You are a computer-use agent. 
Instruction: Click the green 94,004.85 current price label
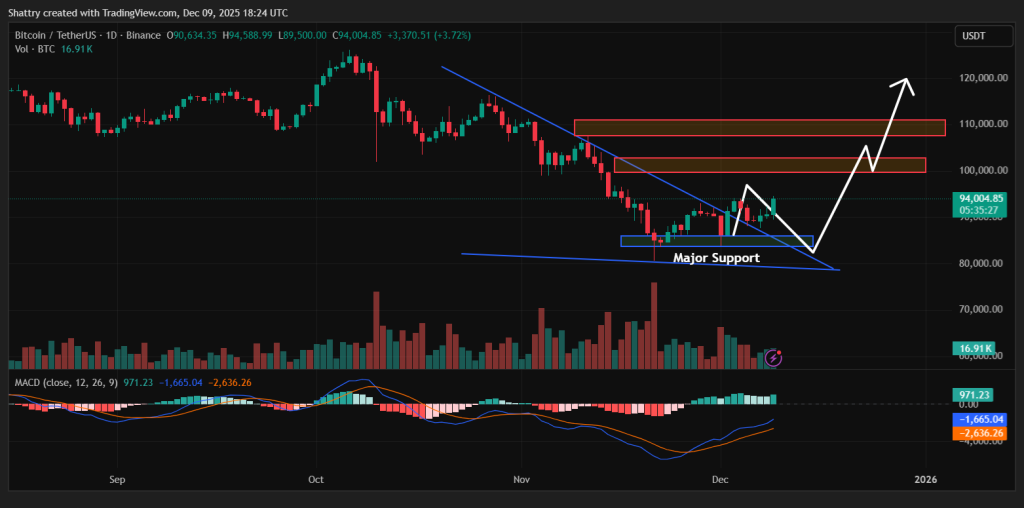click(981, 198)
